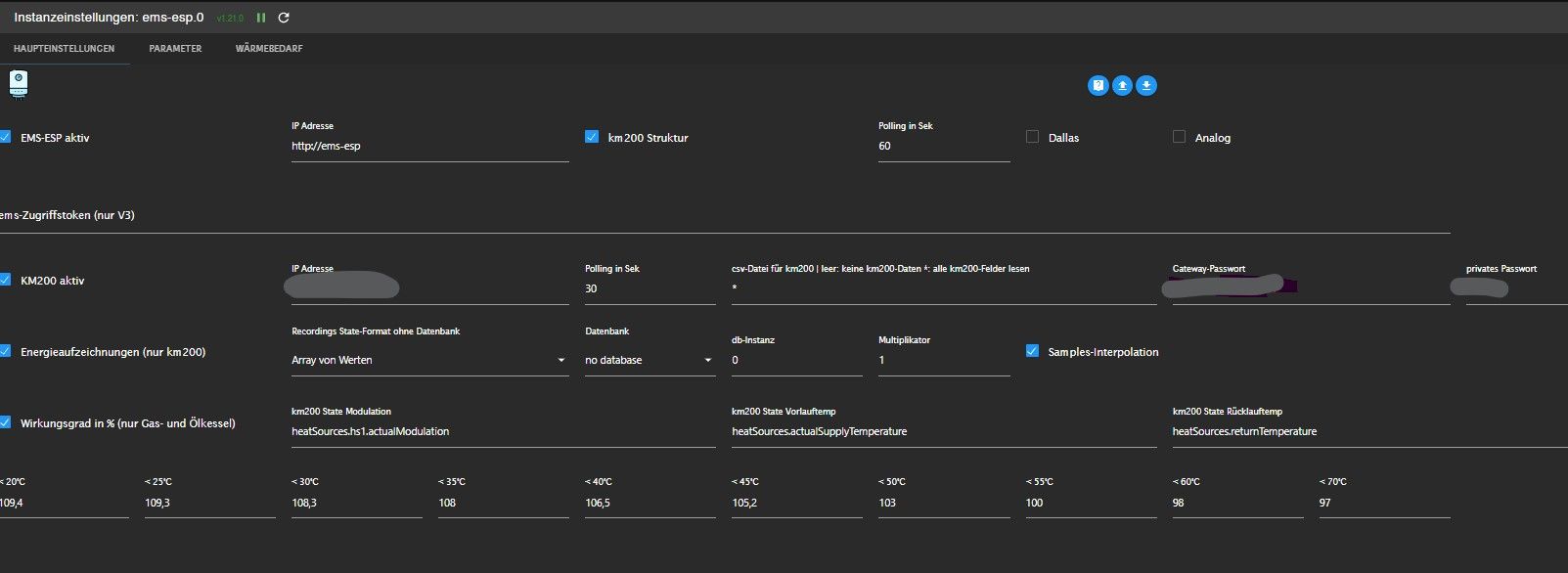Enable the Analog checkbox

click(1179, 137)
